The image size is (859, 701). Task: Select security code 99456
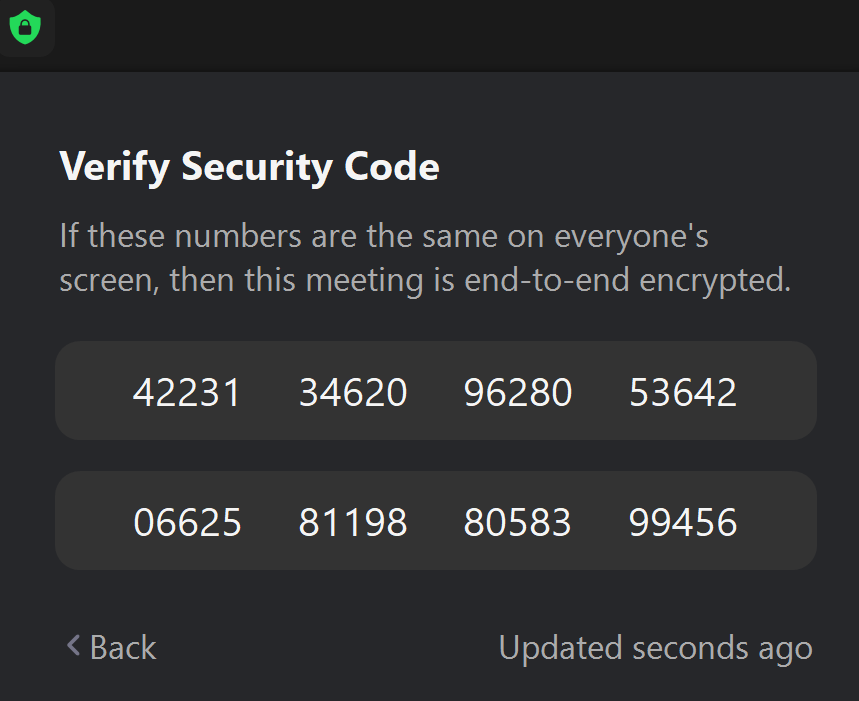(683, 522)
